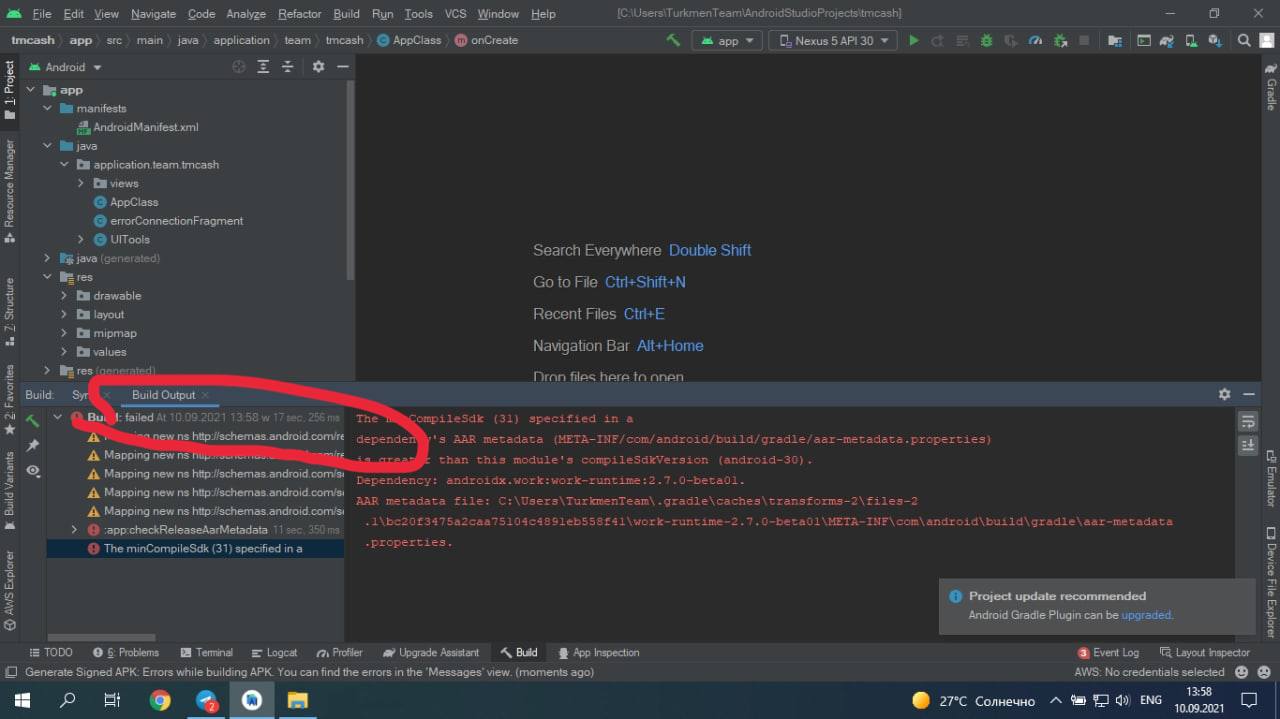Collapse the Build failed tree node

pyautogui.click(x=57, y=418)
